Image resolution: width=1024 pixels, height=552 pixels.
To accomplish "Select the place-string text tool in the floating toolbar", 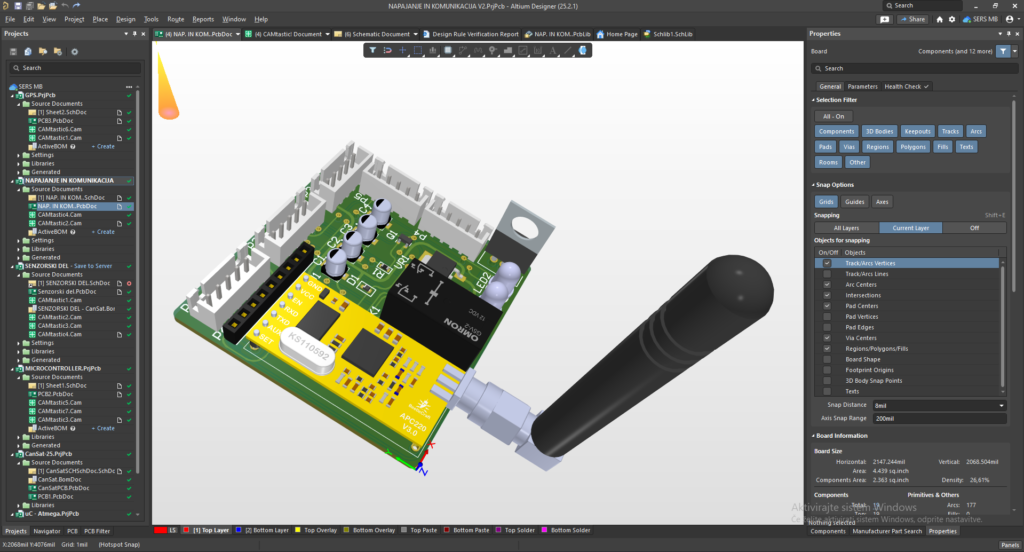I will [x=552, y=49].
